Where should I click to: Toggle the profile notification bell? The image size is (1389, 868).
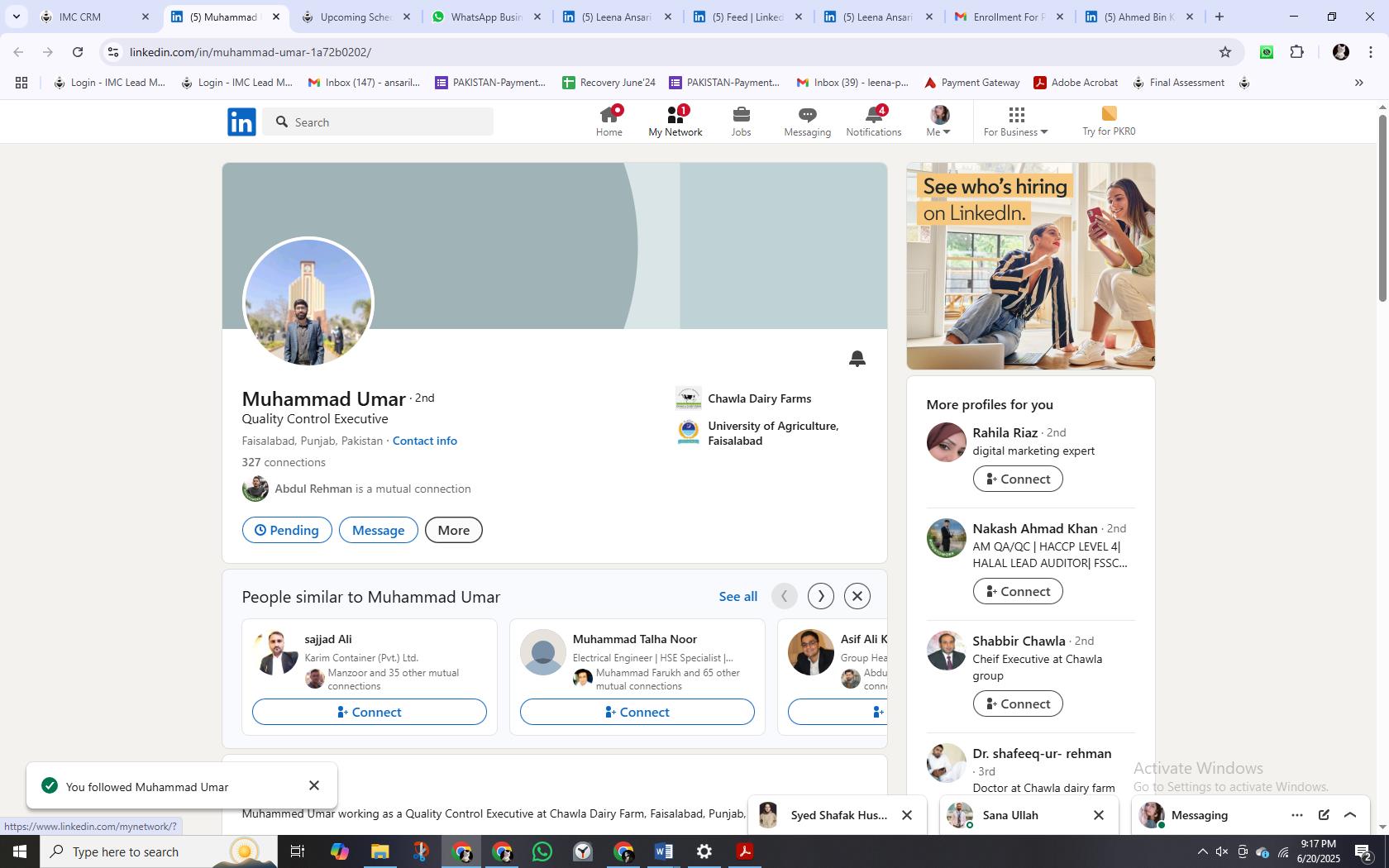857,358
